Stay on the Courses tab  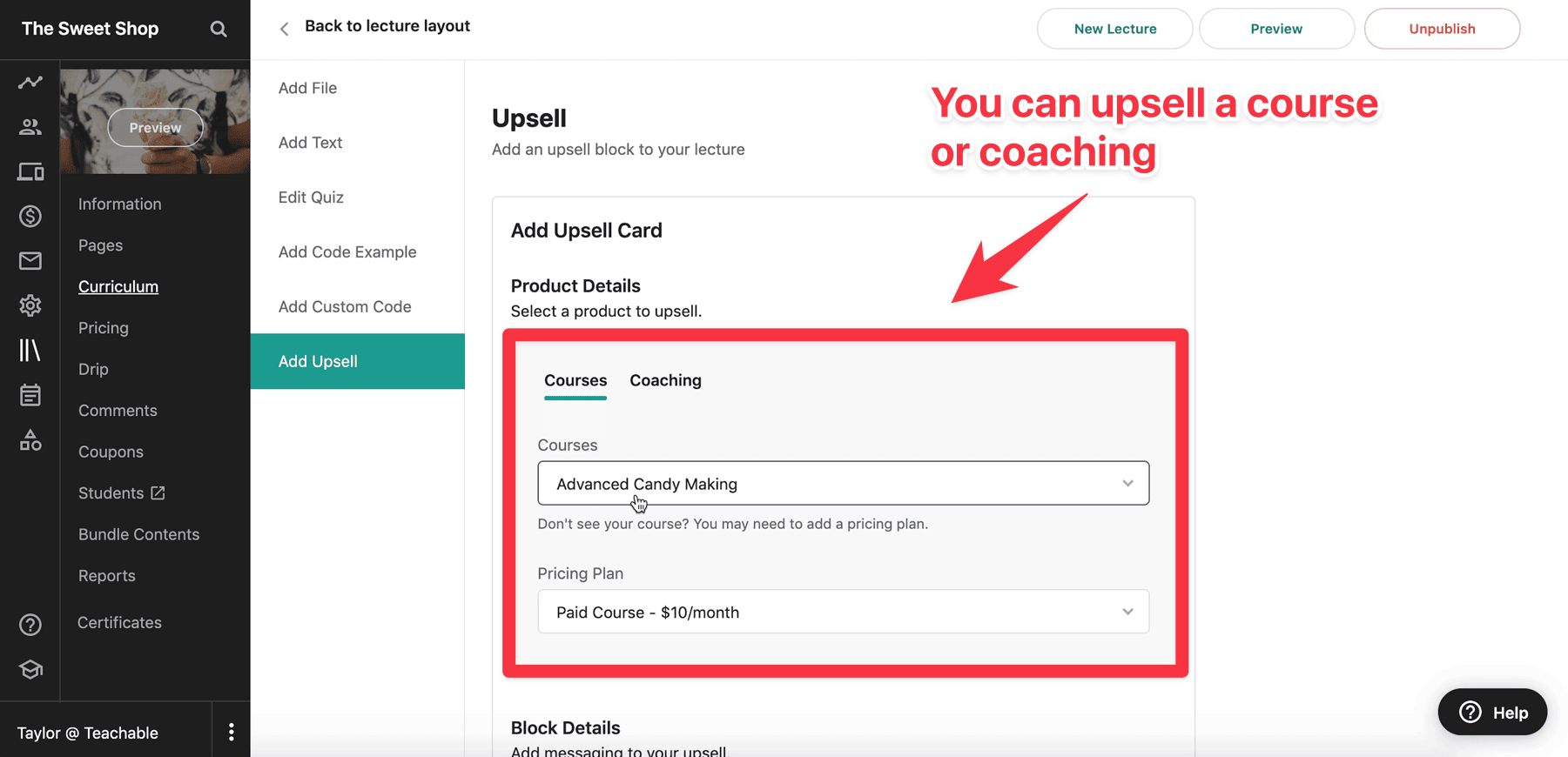pyautogui.click(x=575, y=380)
